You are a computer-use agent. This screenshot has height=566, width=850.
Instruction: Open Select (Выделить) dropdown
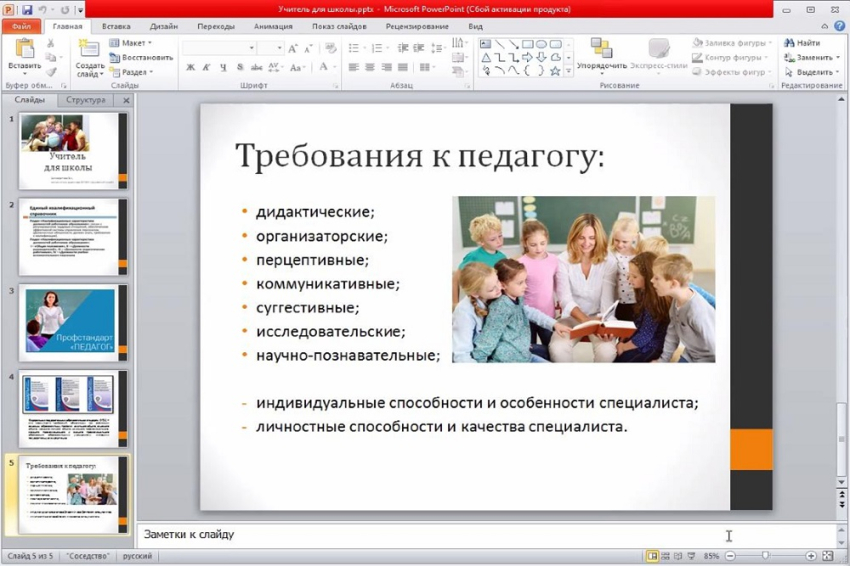click(x=812, y=72)
